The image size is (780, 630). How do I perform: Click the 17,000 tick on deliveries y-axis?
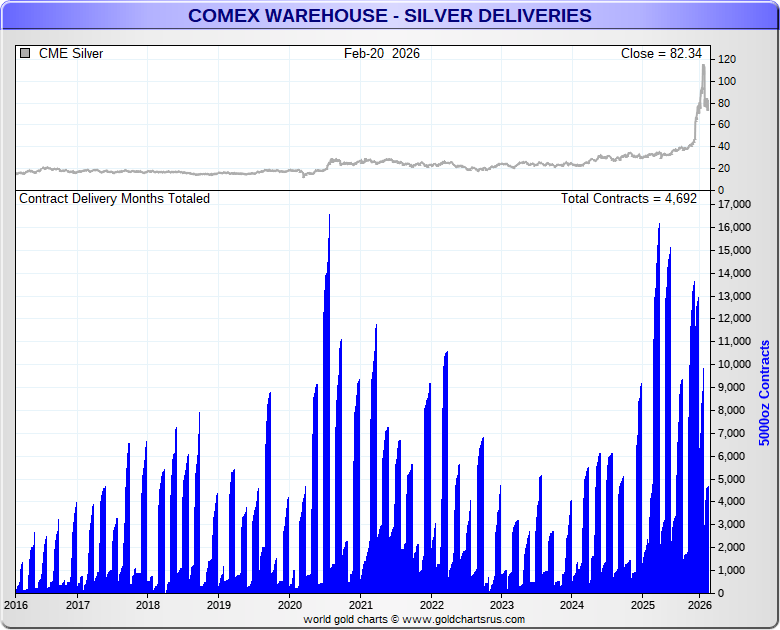click(x=735, y=205)
